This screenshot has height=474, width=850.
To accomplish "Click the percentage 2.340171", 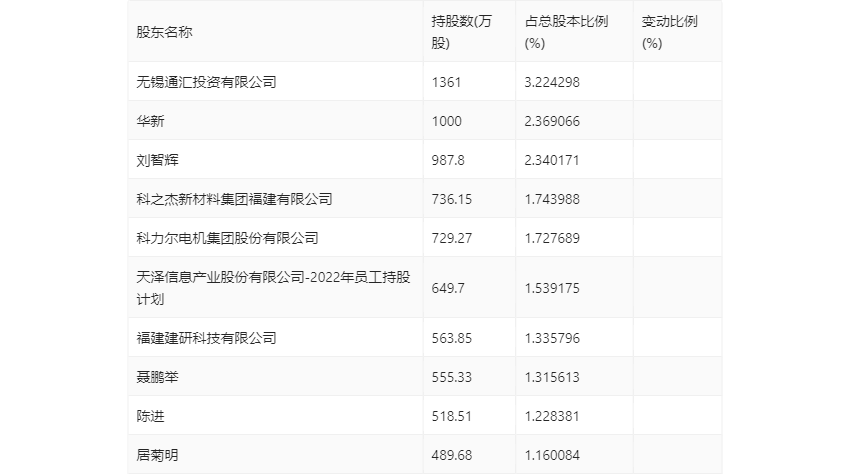I will [552, 160].
